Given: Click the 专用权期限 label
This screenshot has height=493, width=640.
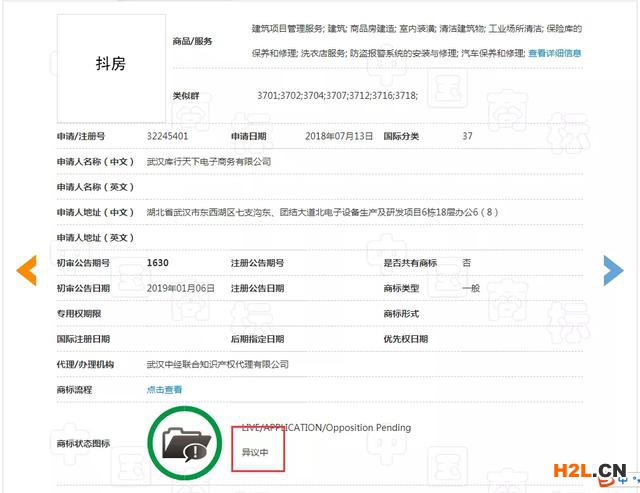Looking at the screenshot, I should tap(79, 313).
